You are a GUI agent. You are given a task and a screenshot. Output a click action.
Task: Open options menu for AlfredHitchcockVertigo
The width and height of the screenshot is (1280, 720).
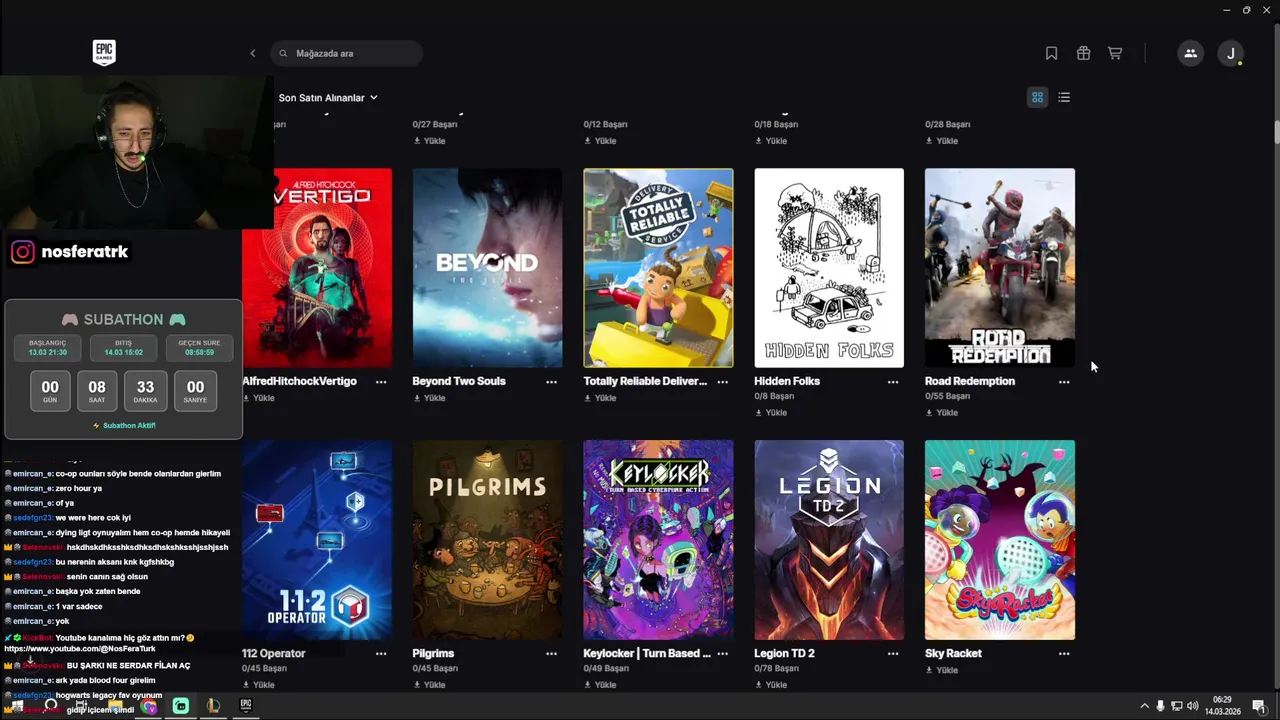381,382
